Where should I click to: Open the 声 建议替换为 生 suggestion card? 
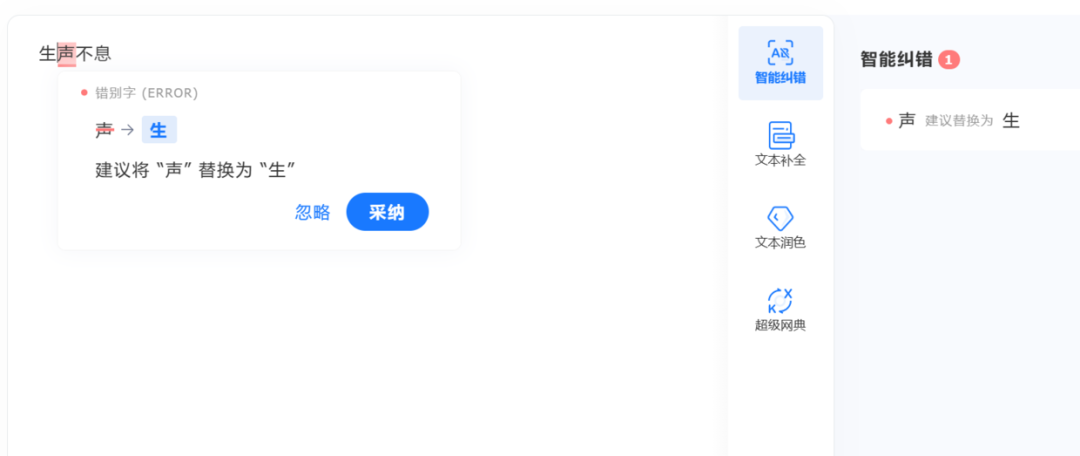(970, 121)
